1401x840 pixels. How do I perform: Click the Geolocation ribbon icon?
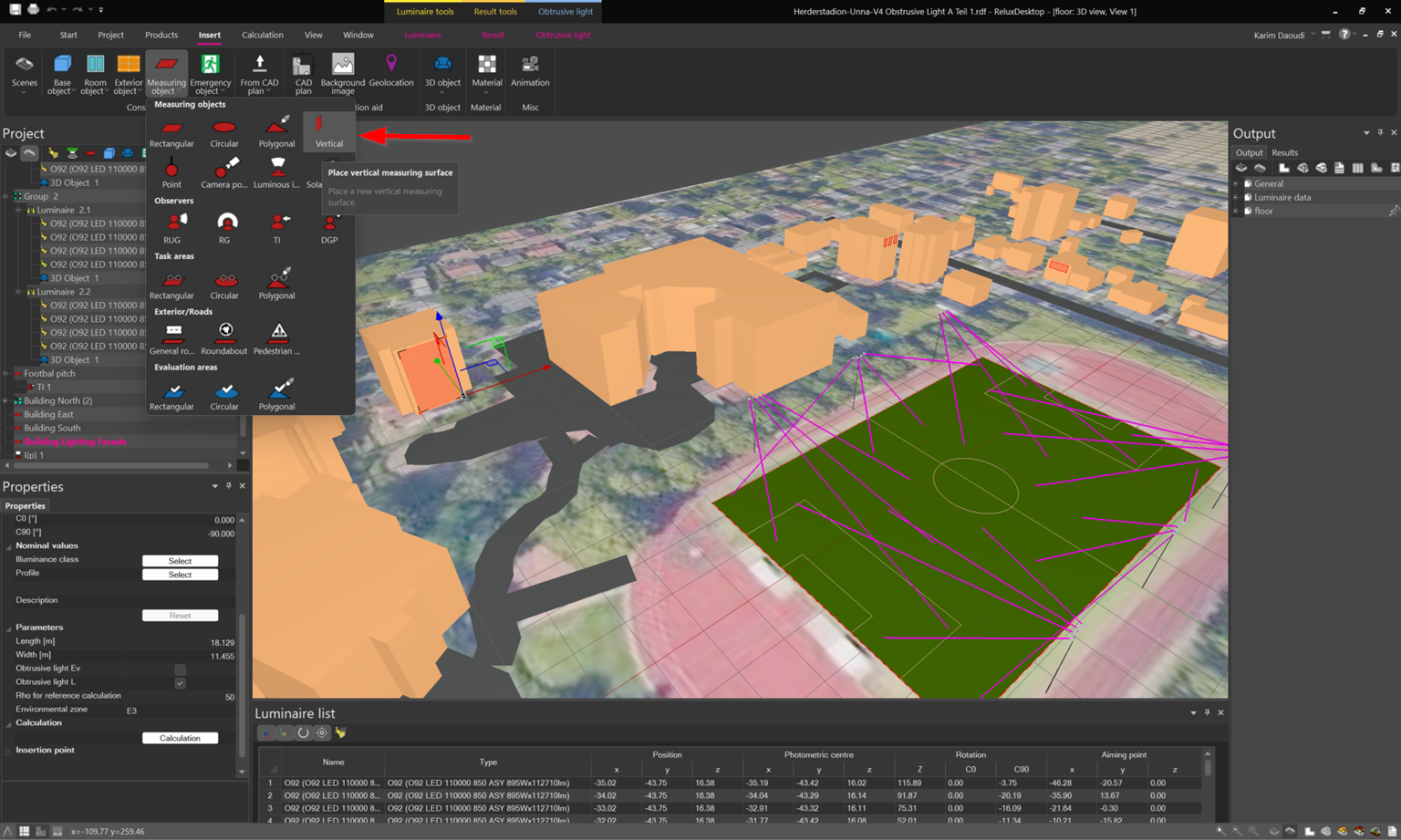pos(391,70)
